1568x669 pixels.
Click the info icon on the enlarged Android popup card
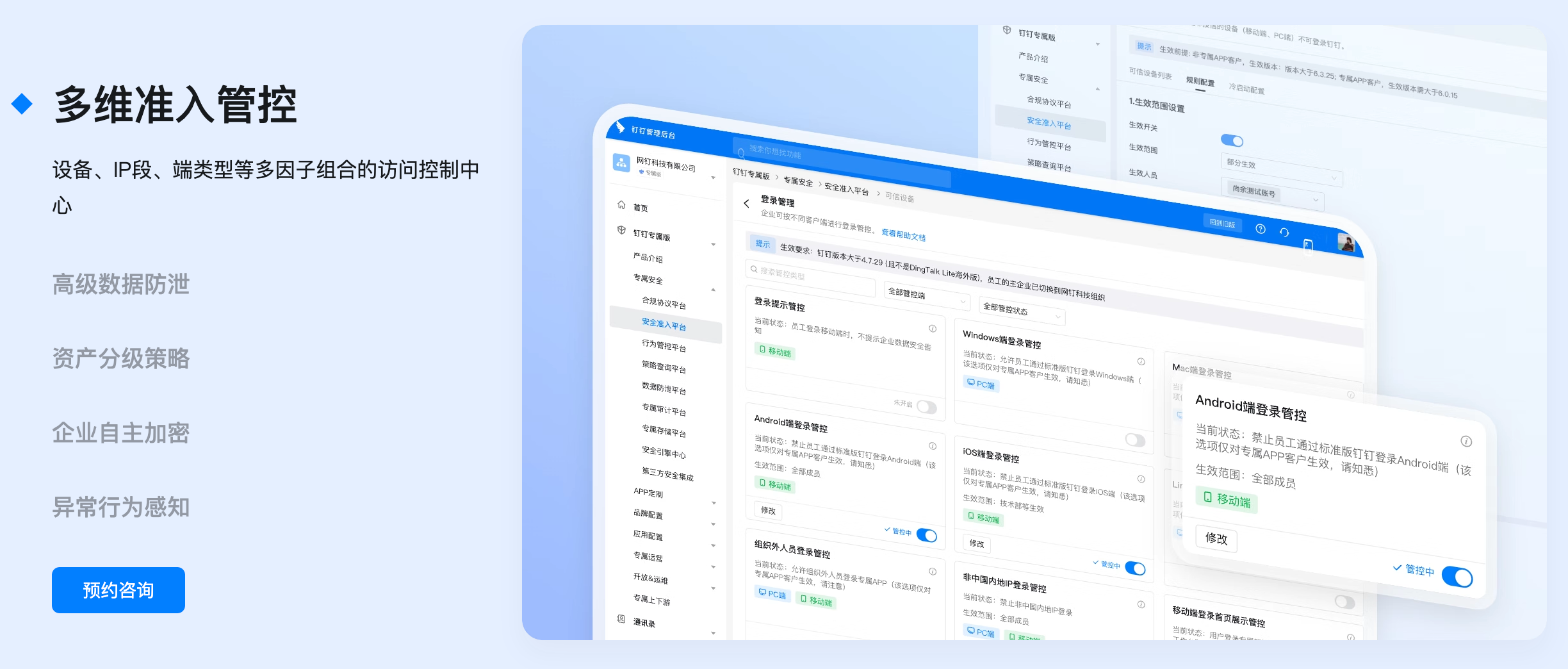click(1466, 442)
